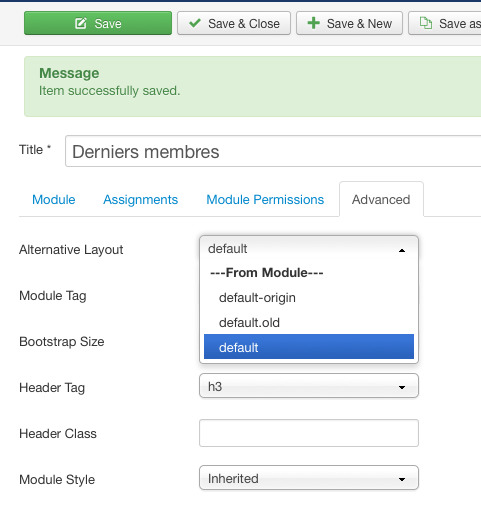Switch to the Module tab
Screen dimensions: 481x506
tap(54, 200)
